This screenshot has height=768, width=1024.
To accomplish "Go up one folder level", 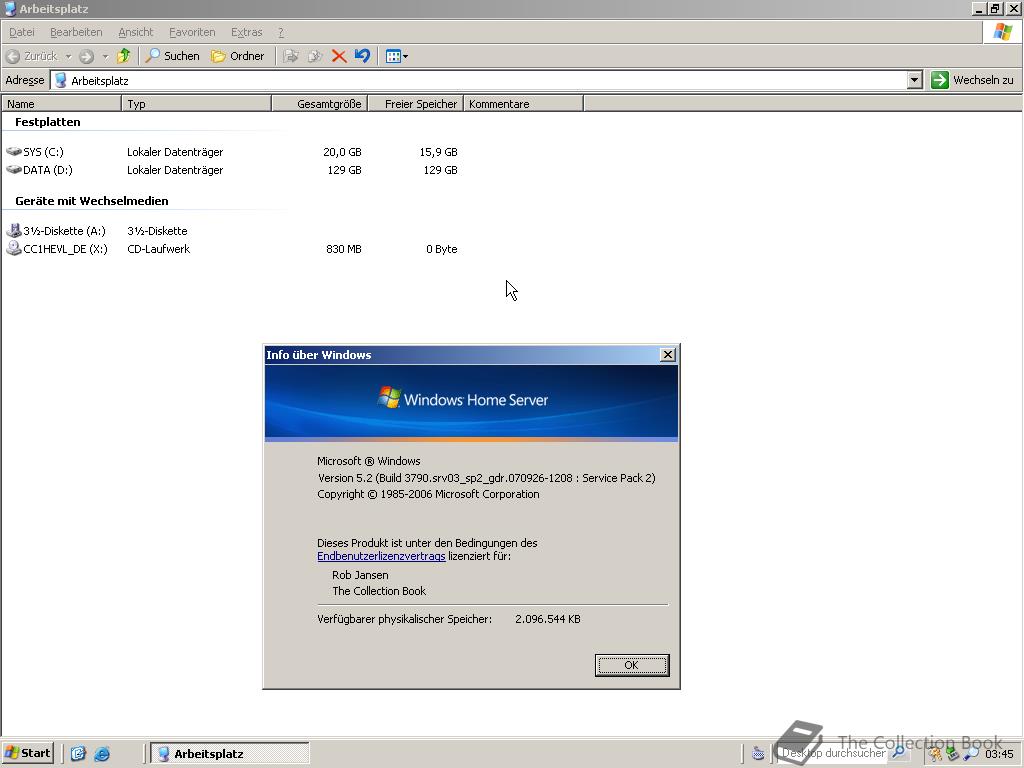I will (x=123, y=56).
